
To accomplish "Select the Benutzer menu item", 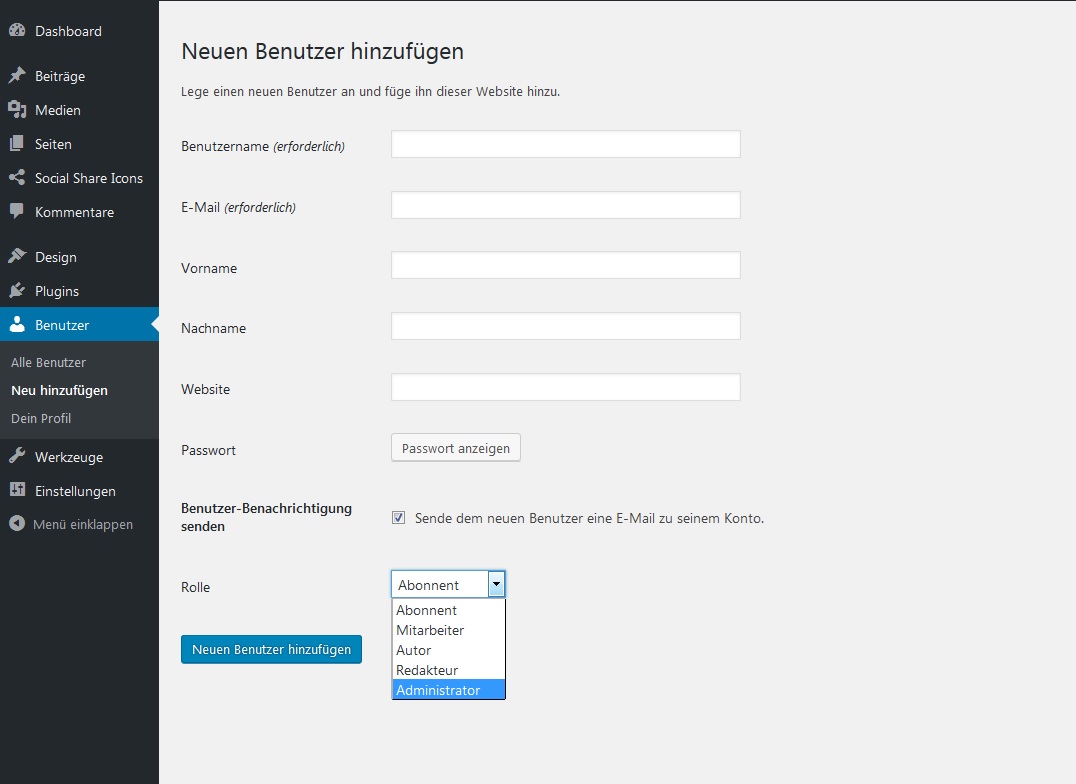I will 79,325.
